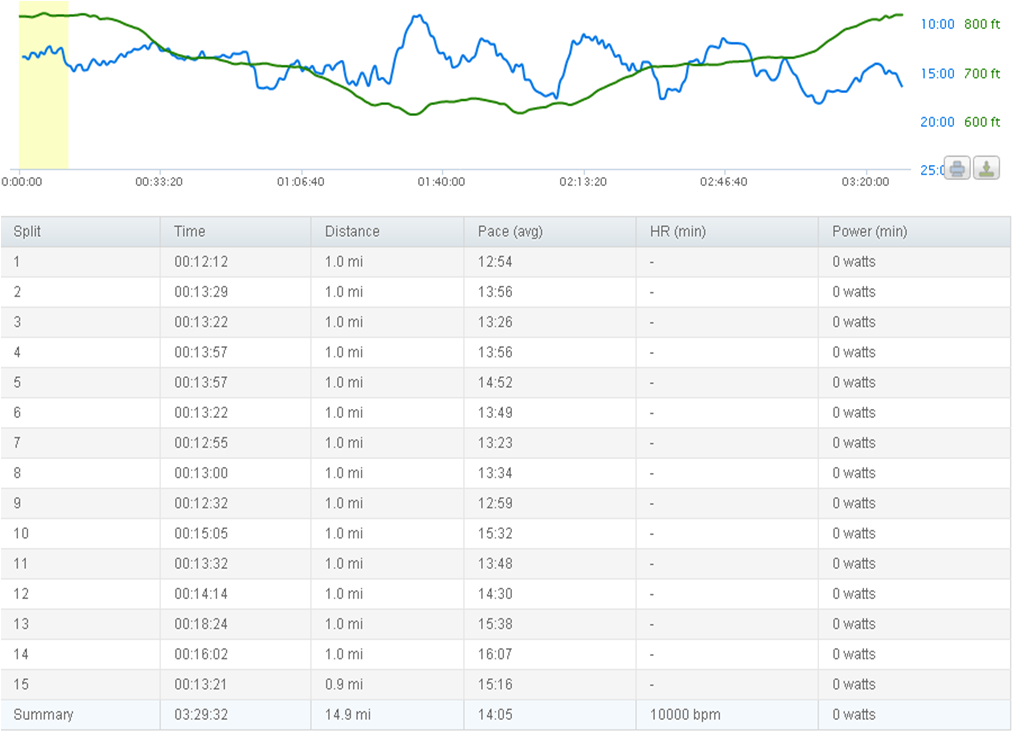1028x746 pixels.
Task: Click the 00:33:20 label on time axis
Action: pos(159,182)
